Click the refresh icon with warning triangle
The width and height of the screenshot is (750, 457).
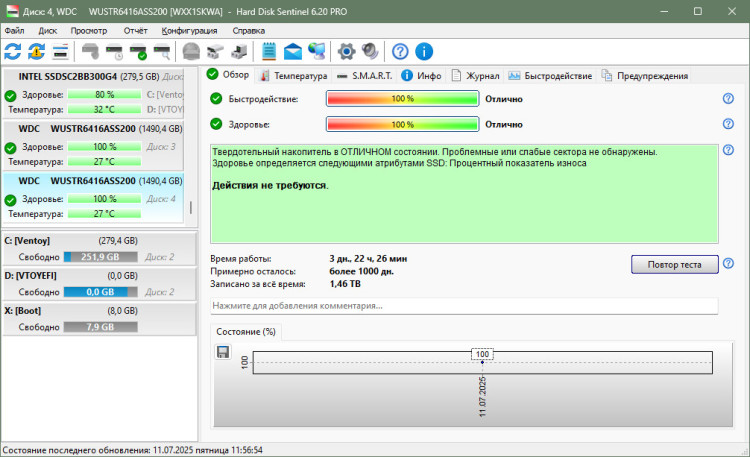point(36,52)
